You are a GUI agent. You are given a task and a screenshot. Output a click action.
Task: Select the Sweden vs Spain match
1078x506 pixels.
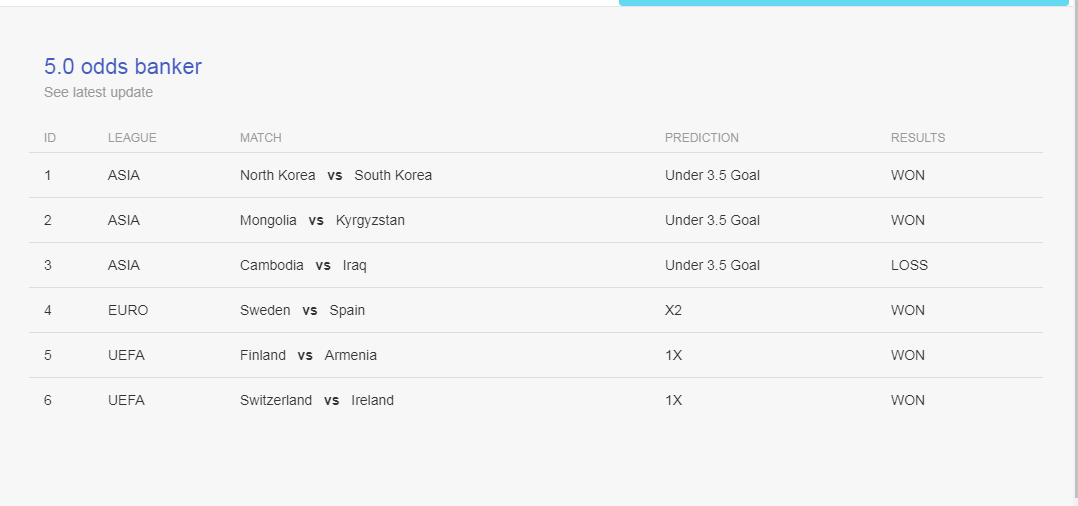pyautogui.click(x=302, y=310)
